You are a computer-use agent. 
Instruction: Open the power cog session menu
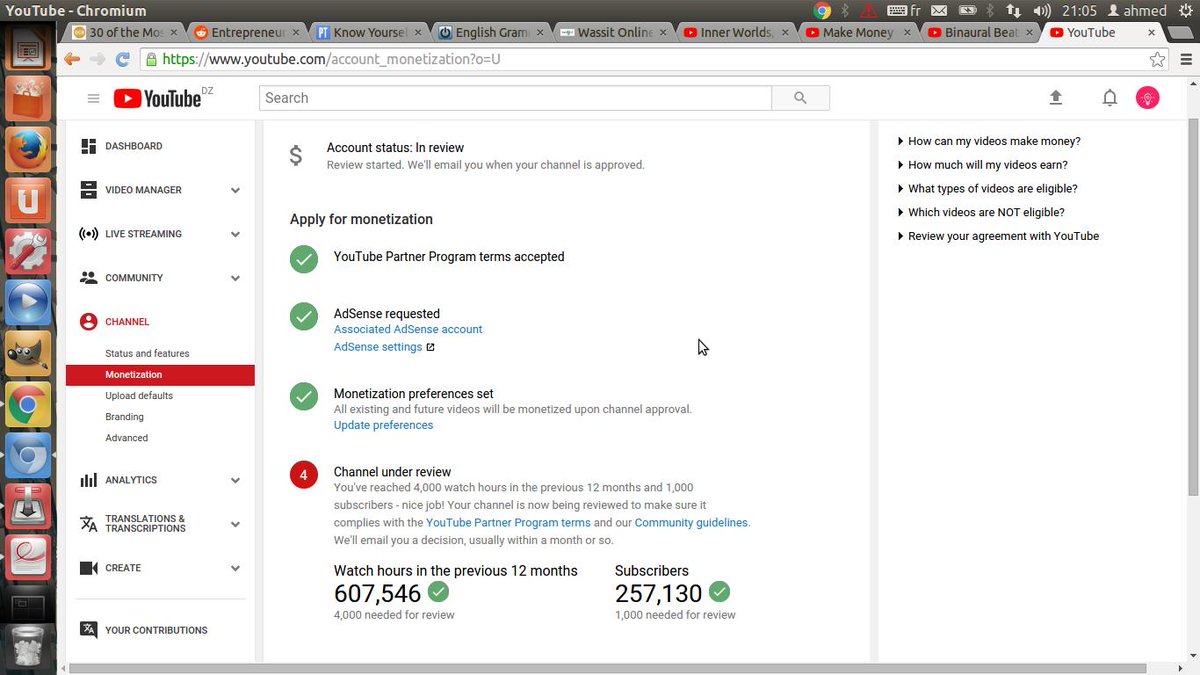(1187, 11)
